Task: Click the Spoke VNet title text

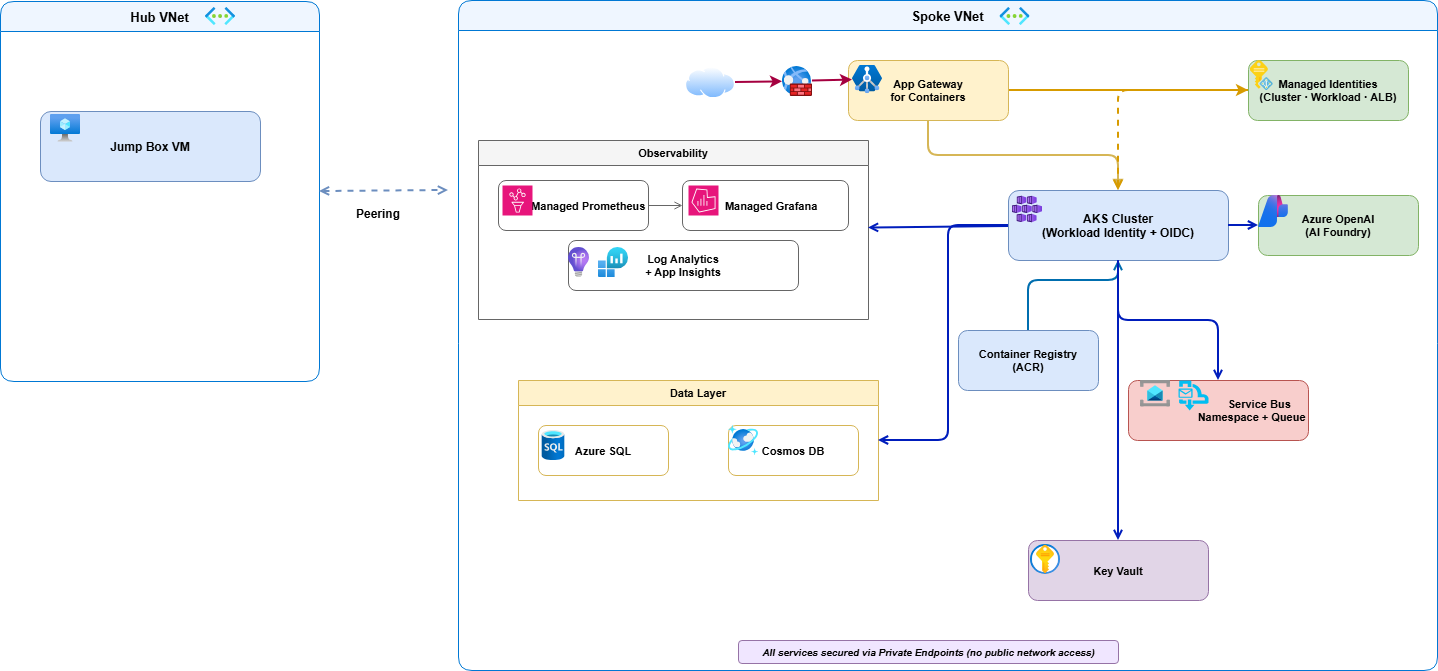Action: [x=948, y=17]
